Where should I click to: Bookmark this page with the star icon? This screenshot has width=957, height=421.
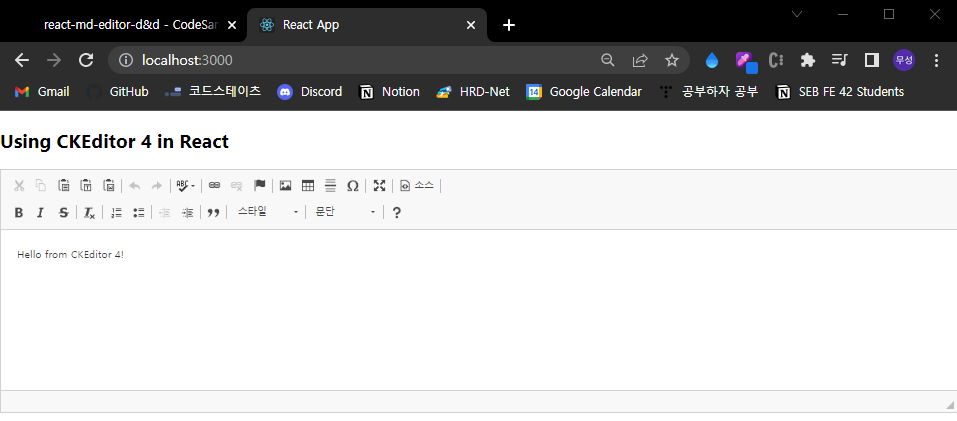click(x=672, y=60)
